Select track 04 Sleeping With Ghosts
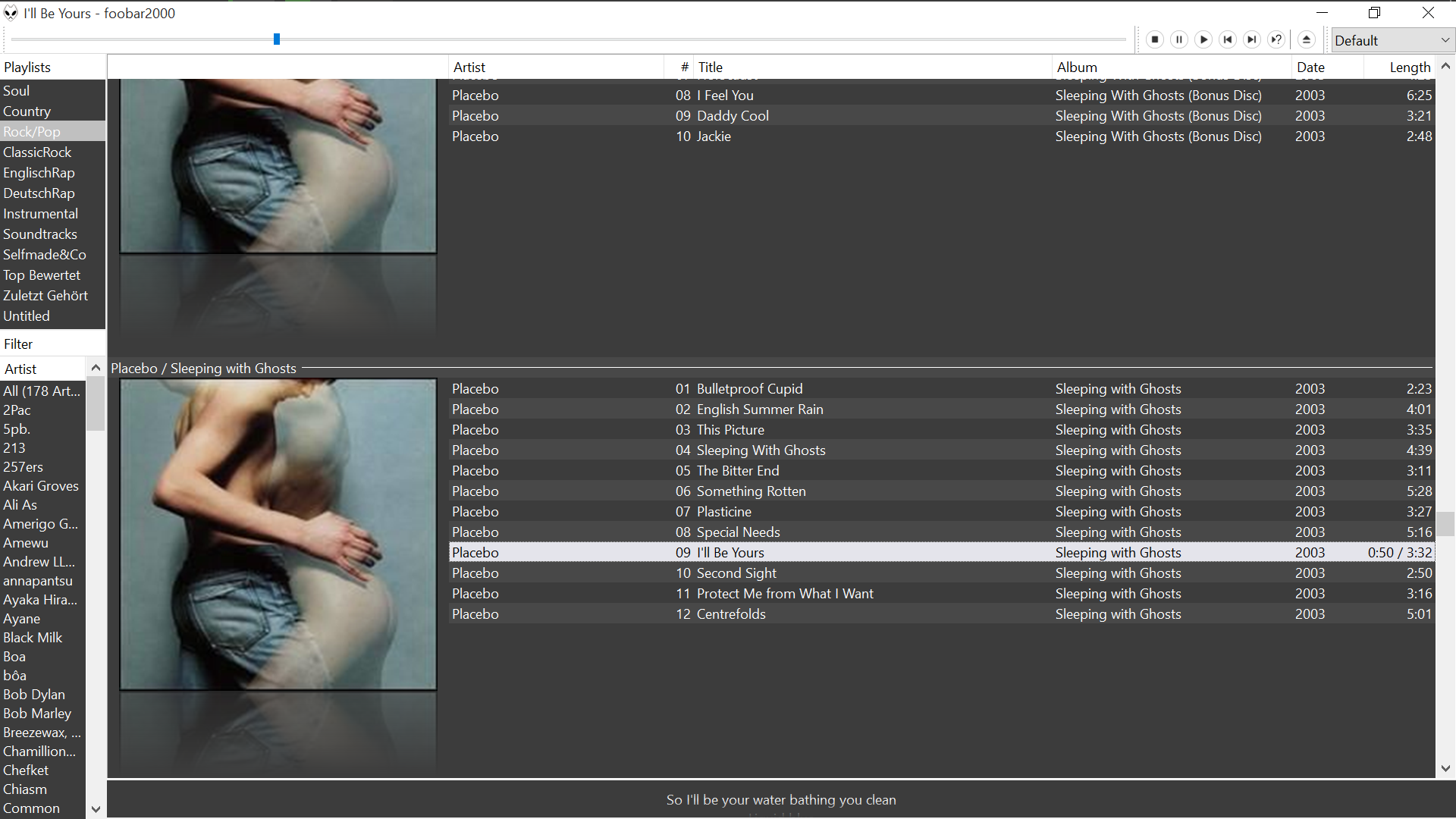The width and height of the screenshot is (1456, 819). tap(941, 450)
